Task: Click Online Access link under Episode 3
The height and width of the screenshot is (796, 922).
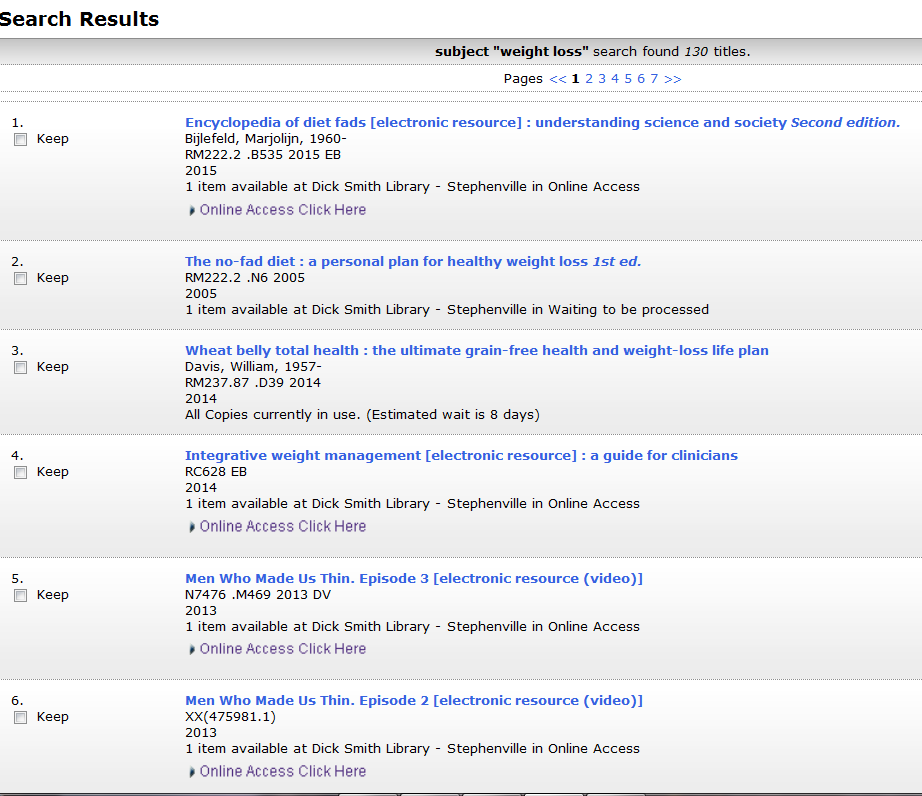Action: pyautogui.click(x=283, y=648)
